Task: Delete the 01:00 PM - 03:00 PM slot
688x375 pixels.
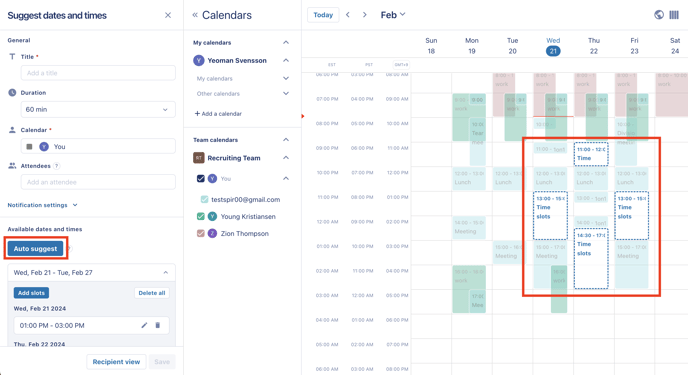Action: point(158,325)
